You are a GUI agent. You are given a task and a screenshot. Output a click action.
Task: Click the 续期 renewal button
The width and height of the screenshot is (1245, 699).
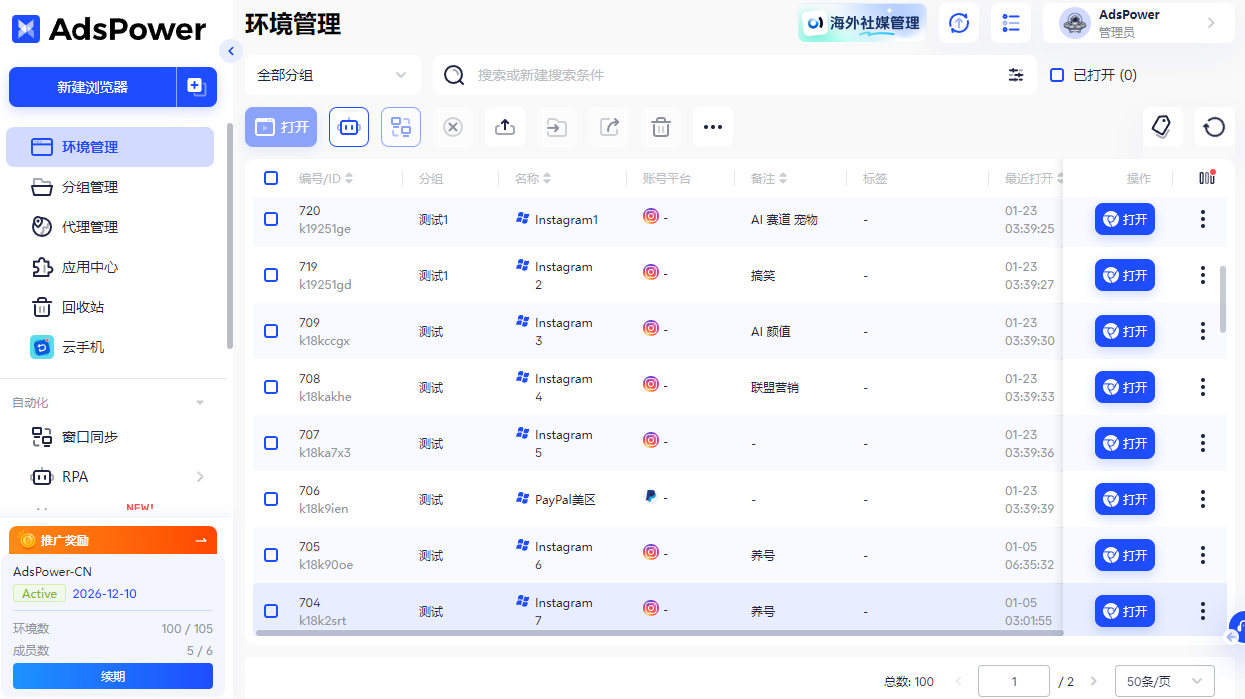tap(112, 677)
